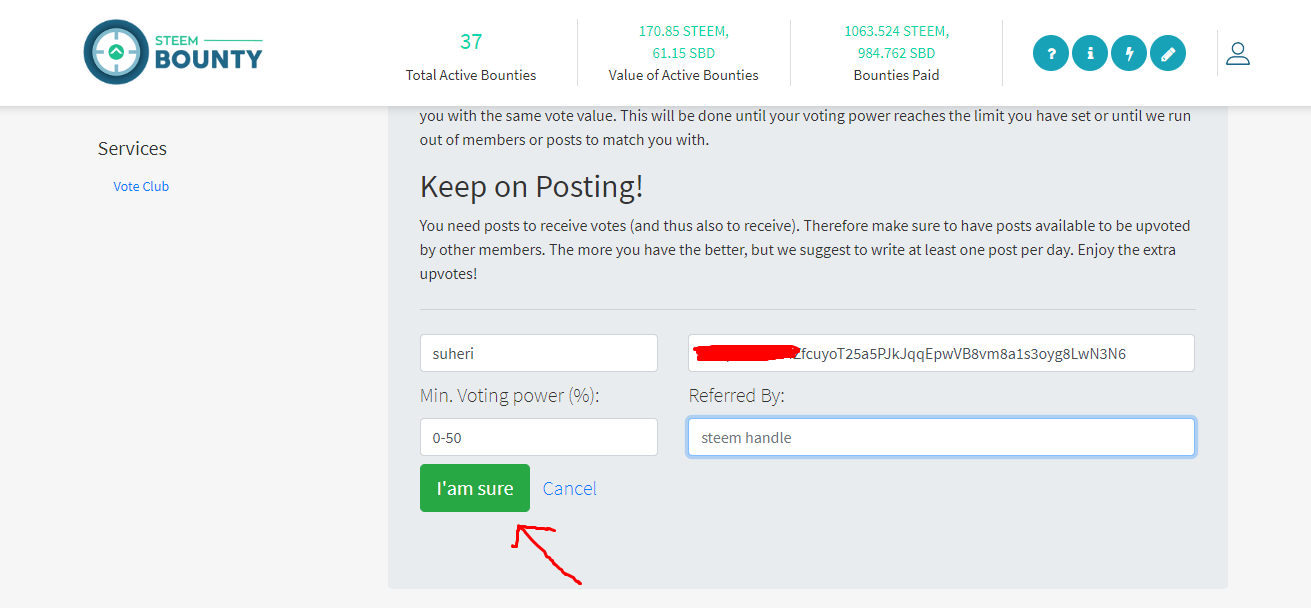Click the Value of Active Bounties label

(x=684, y=75)
